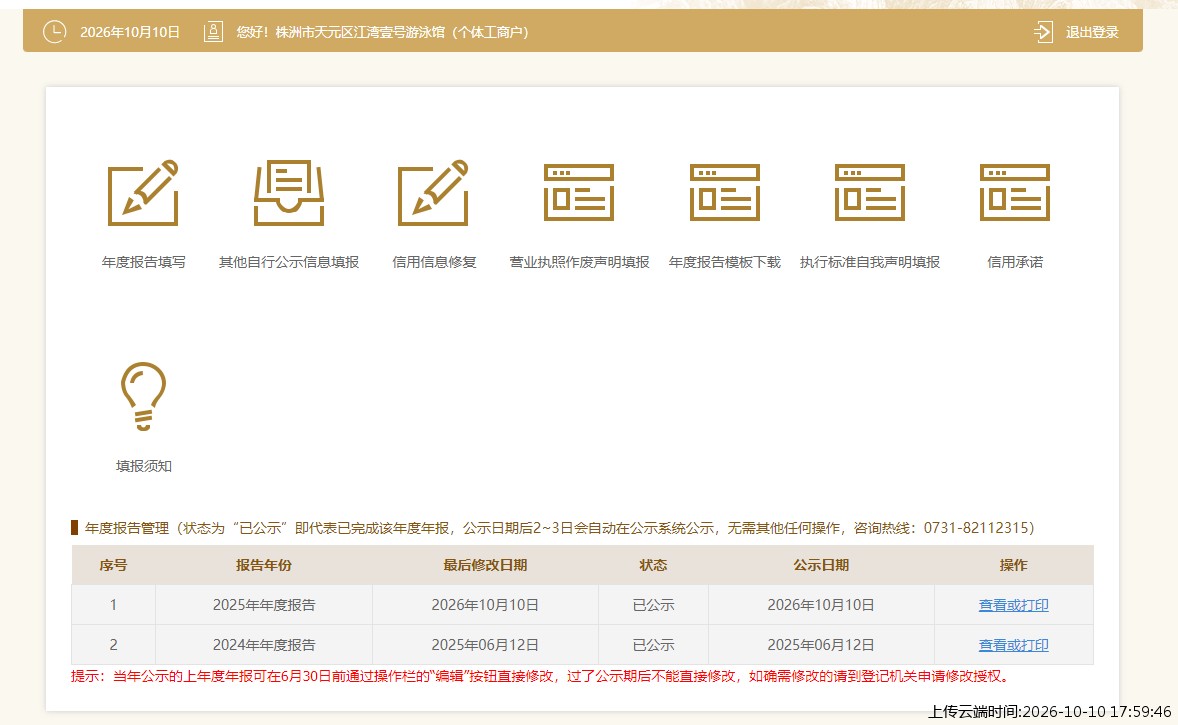
Task: Click the 序号 column header
Action: point(113,565)
